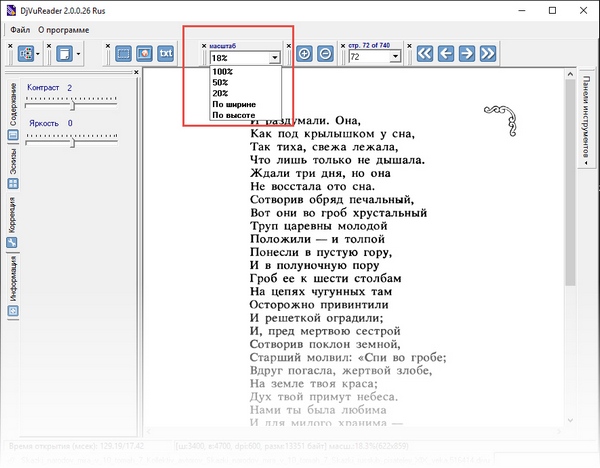The height and width of the screenshot is (468, 600).
Task: Click the image copy tool icon
Action: point(144,54)
